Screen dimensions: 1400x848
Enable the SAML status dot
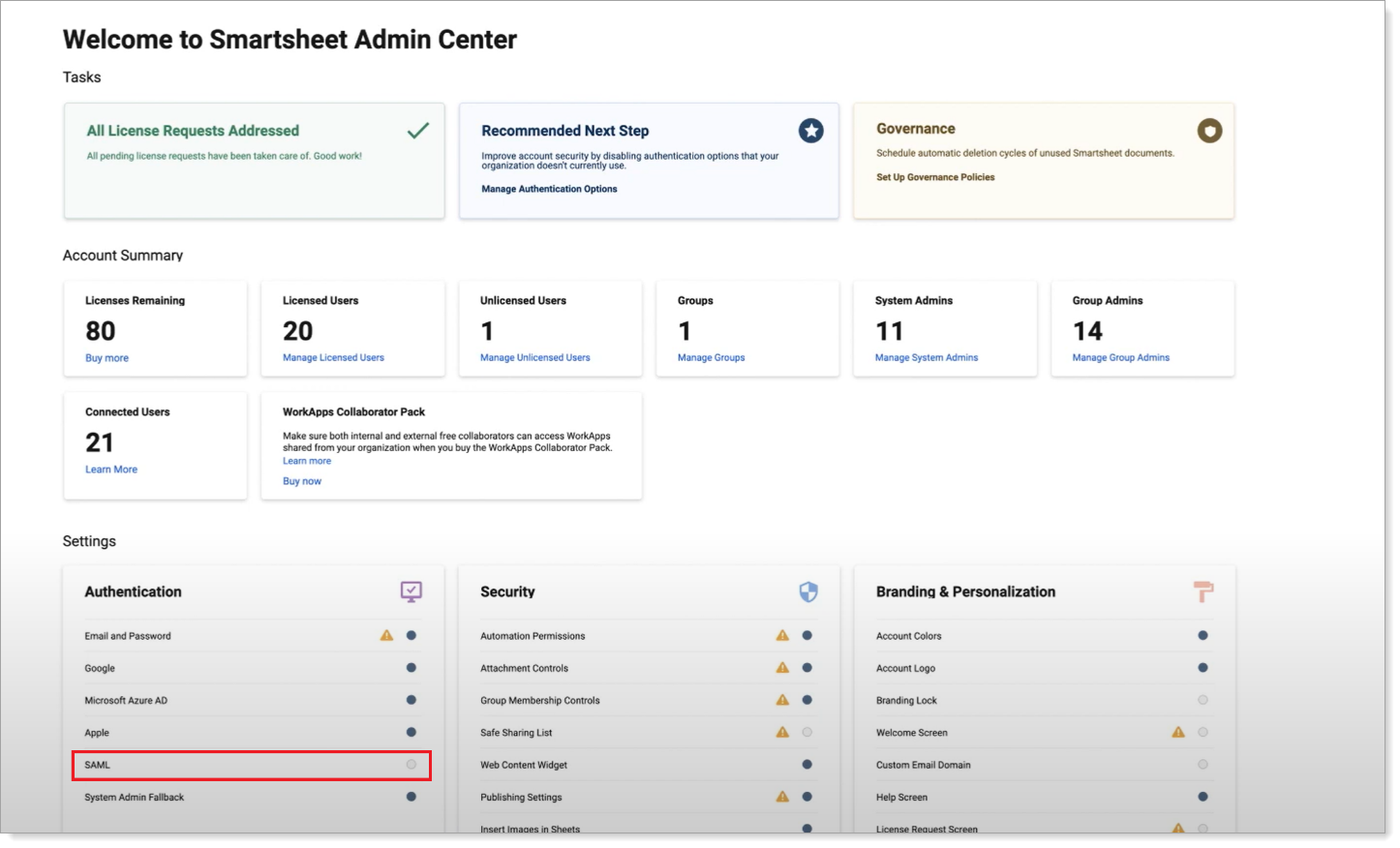click(411, 765)
